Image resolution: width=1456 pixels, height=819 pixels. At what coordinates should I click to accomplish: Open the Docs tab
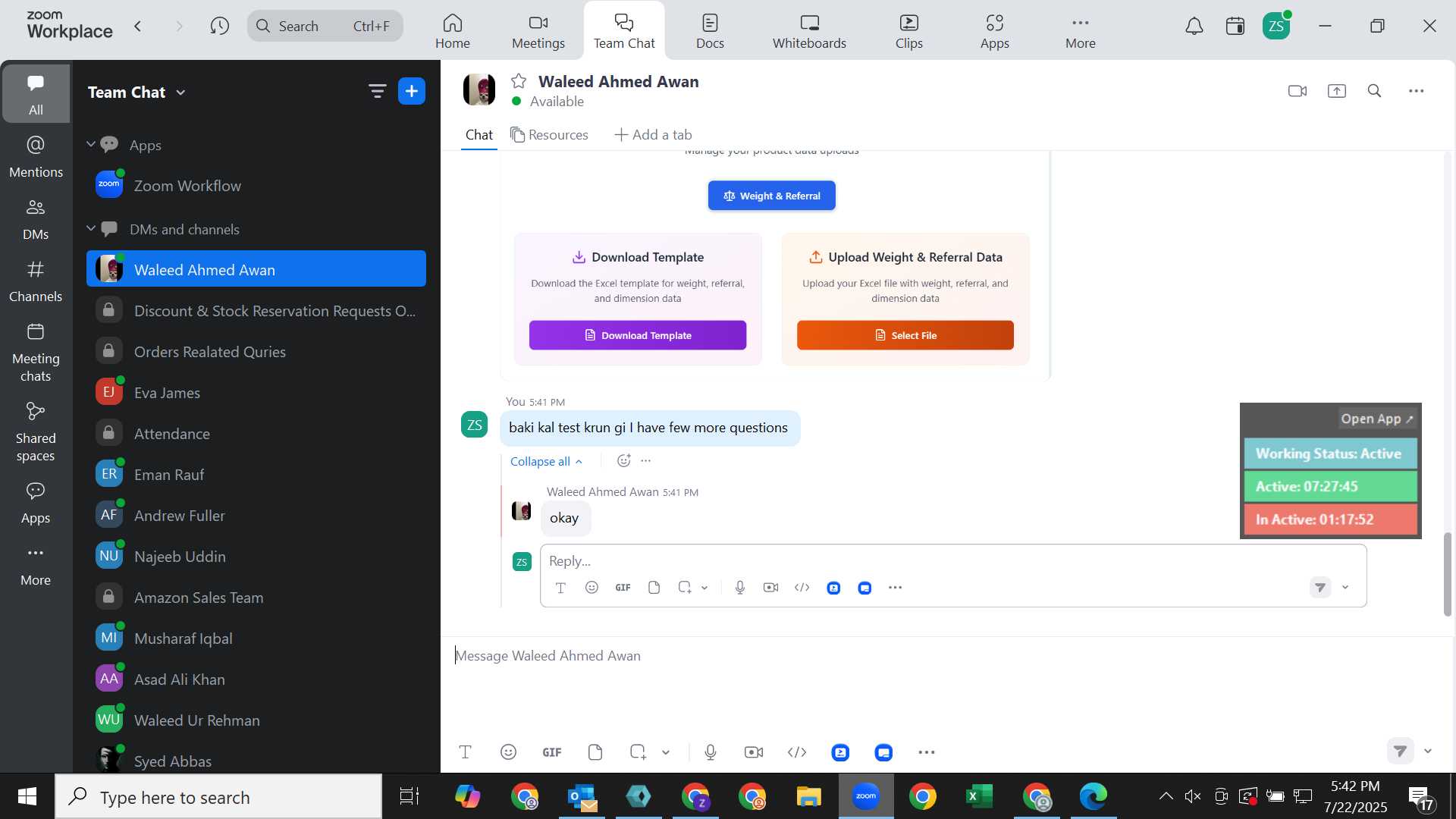pos(710,31)
